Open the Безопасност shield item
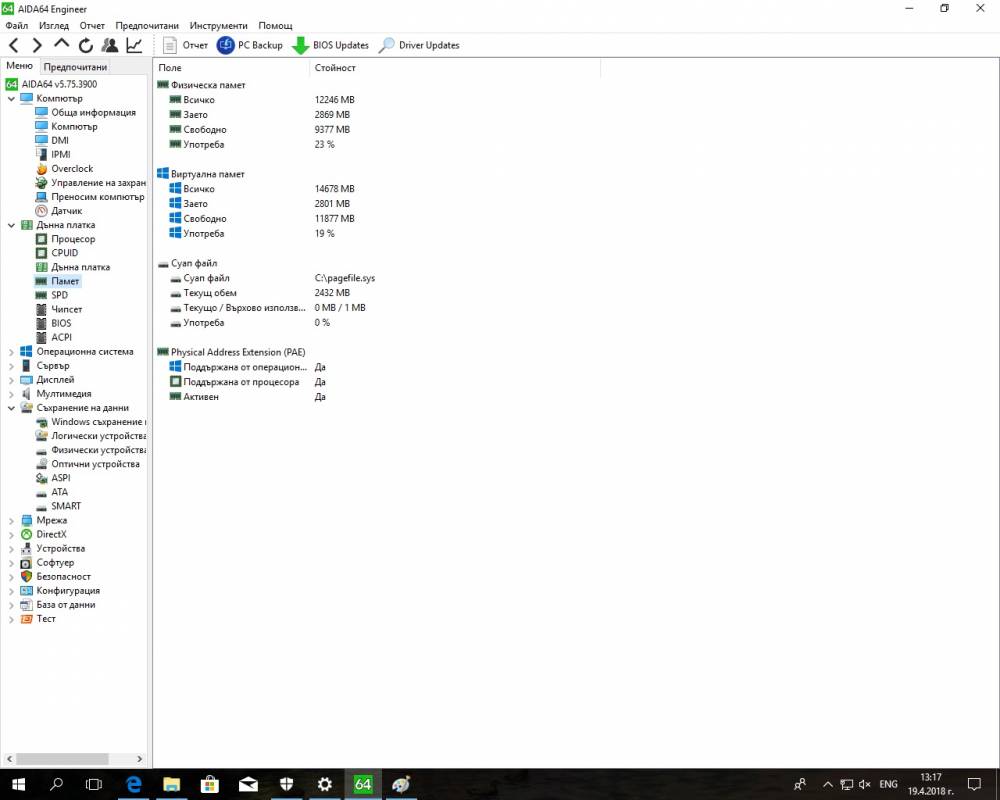This screenshot has width=1000, height=800. [55, 577]
